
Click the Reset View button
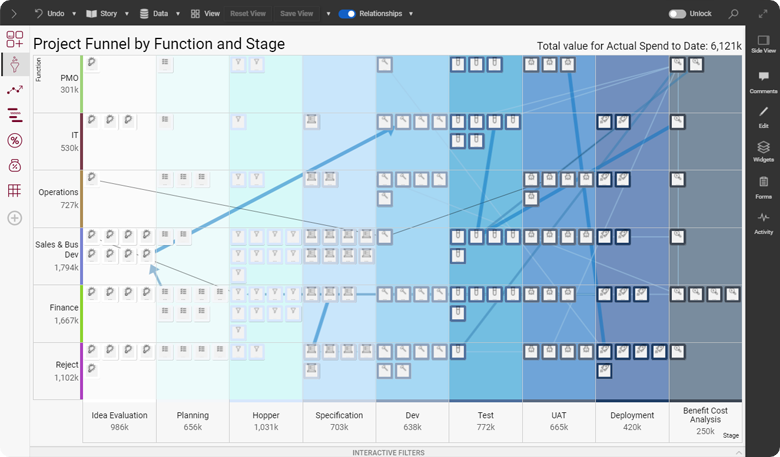click(248, 14)
